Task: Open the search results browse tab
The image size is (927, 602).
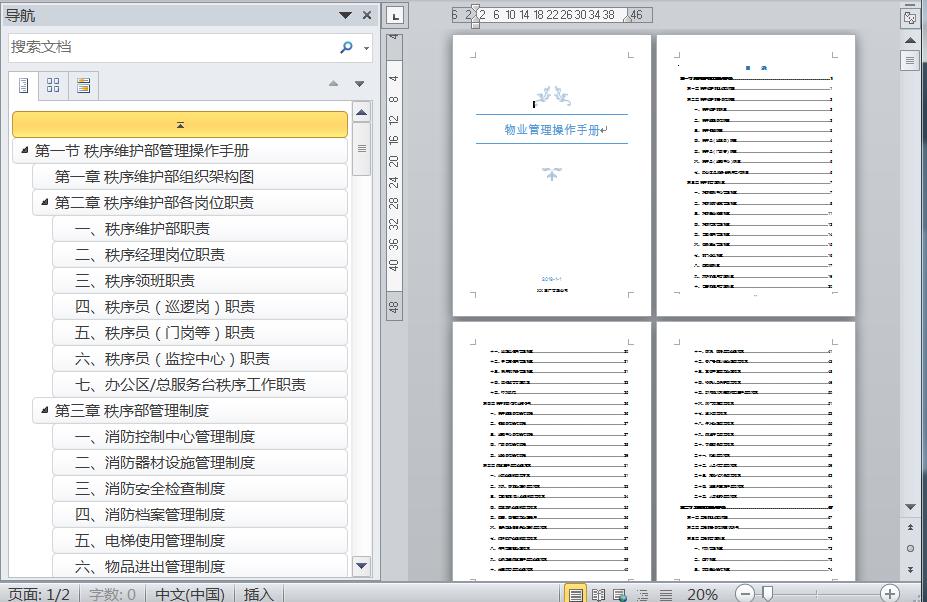Action: 83,86
